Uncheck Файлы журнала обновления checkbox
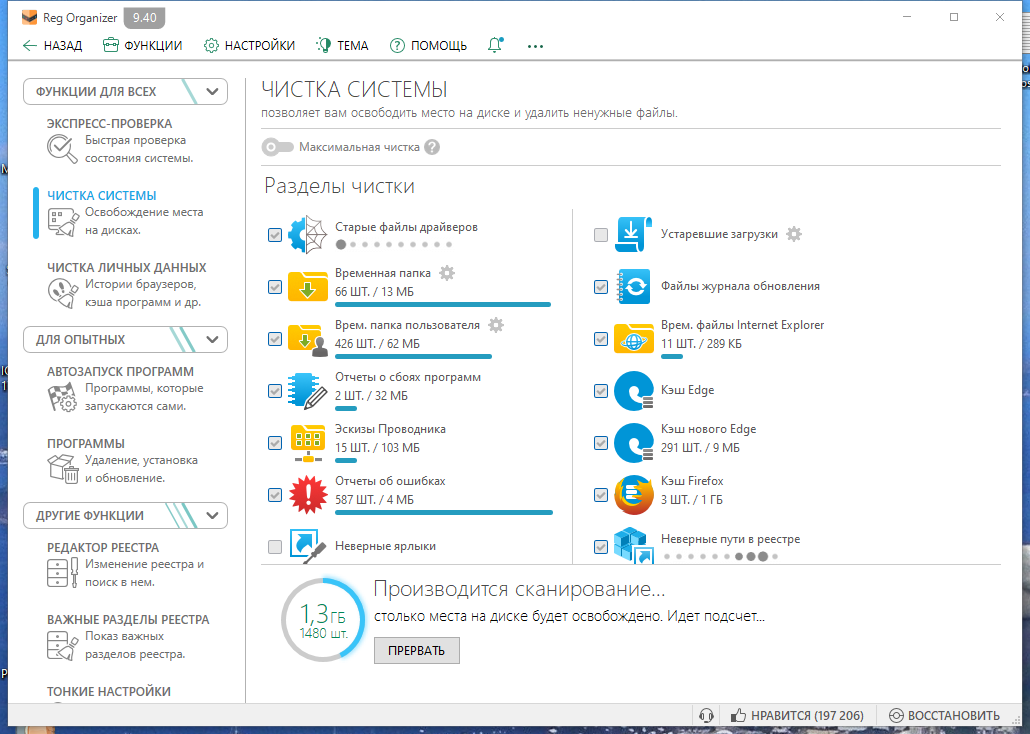This screenshot has height=734, width=1030. (x=601, y=287)
